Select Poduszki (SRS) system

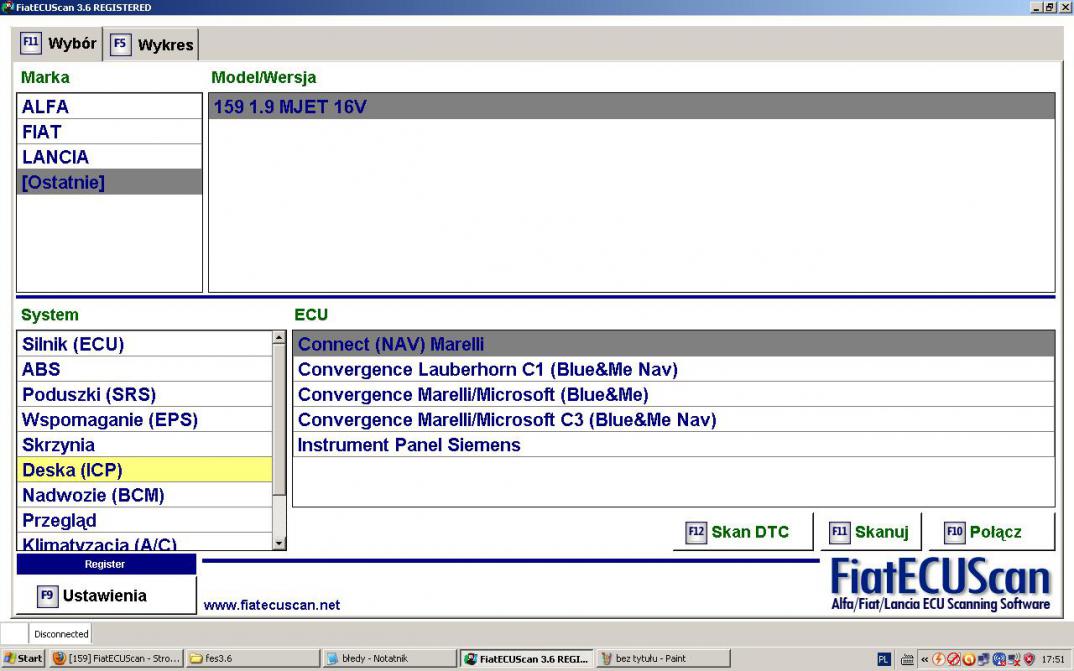pos(145,394)
